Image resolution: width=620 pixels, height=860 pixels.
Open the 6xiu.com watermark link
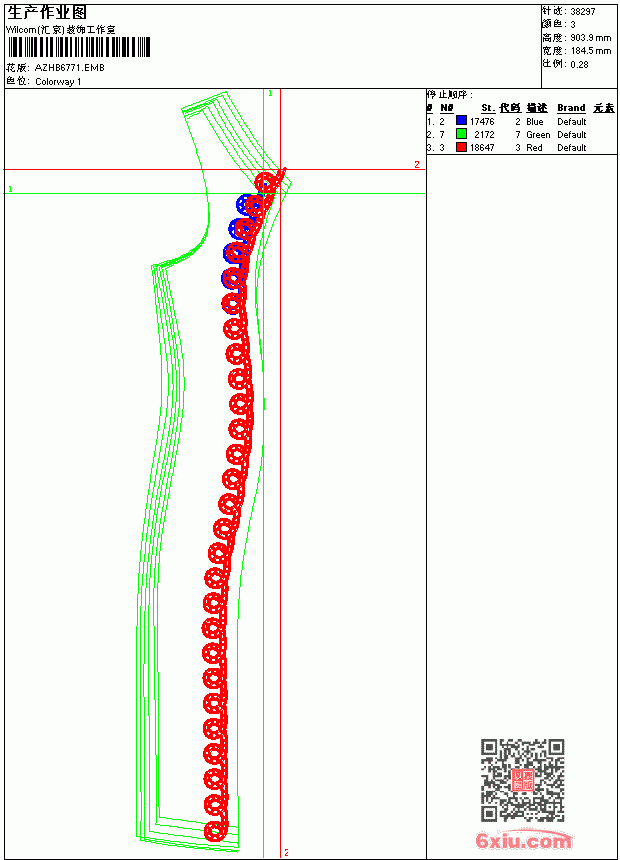pyautogui.click(x=524, y=840)
